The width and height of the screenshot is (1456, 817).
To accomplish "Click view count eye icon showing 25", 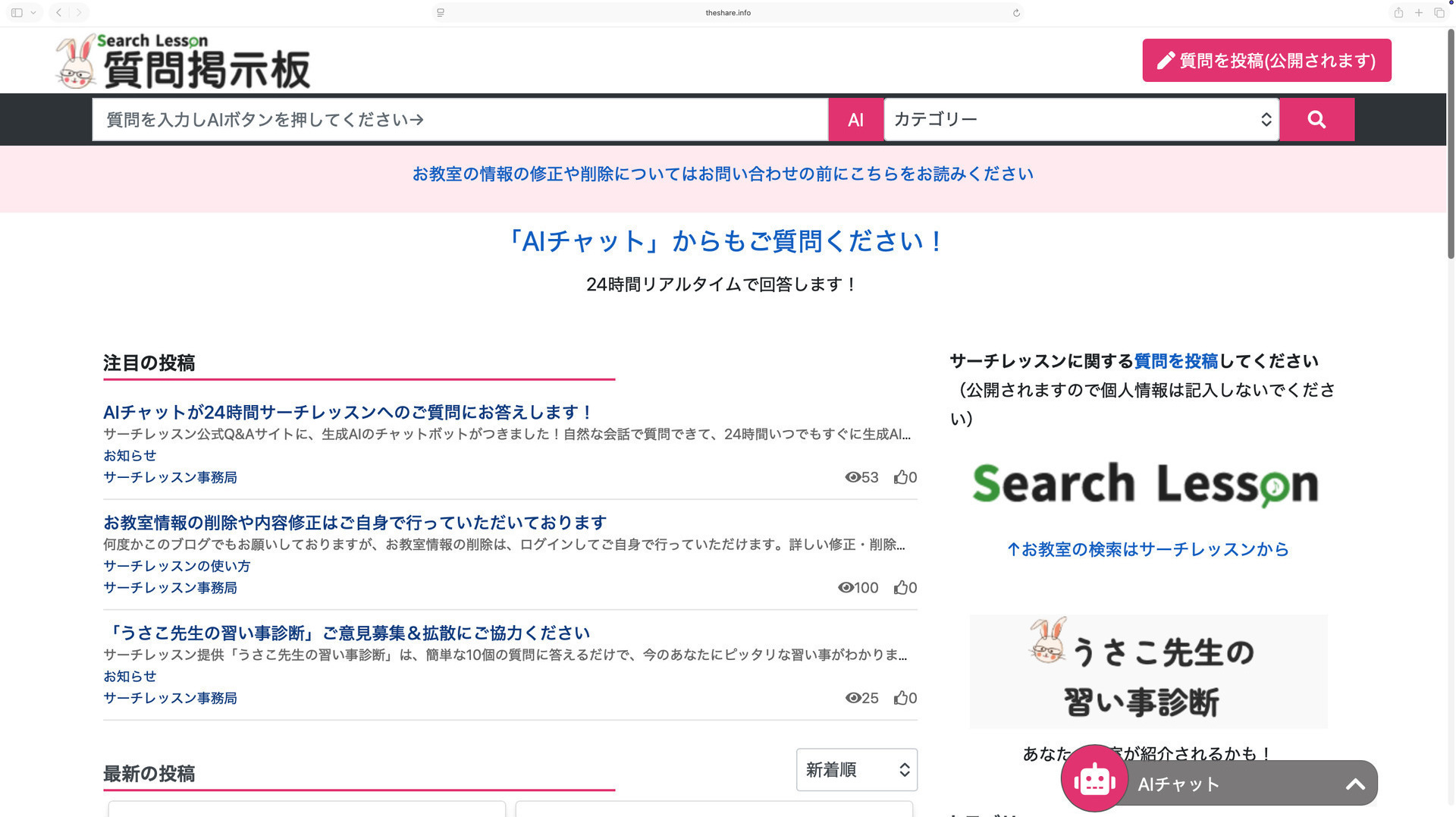I will [852, 698].
